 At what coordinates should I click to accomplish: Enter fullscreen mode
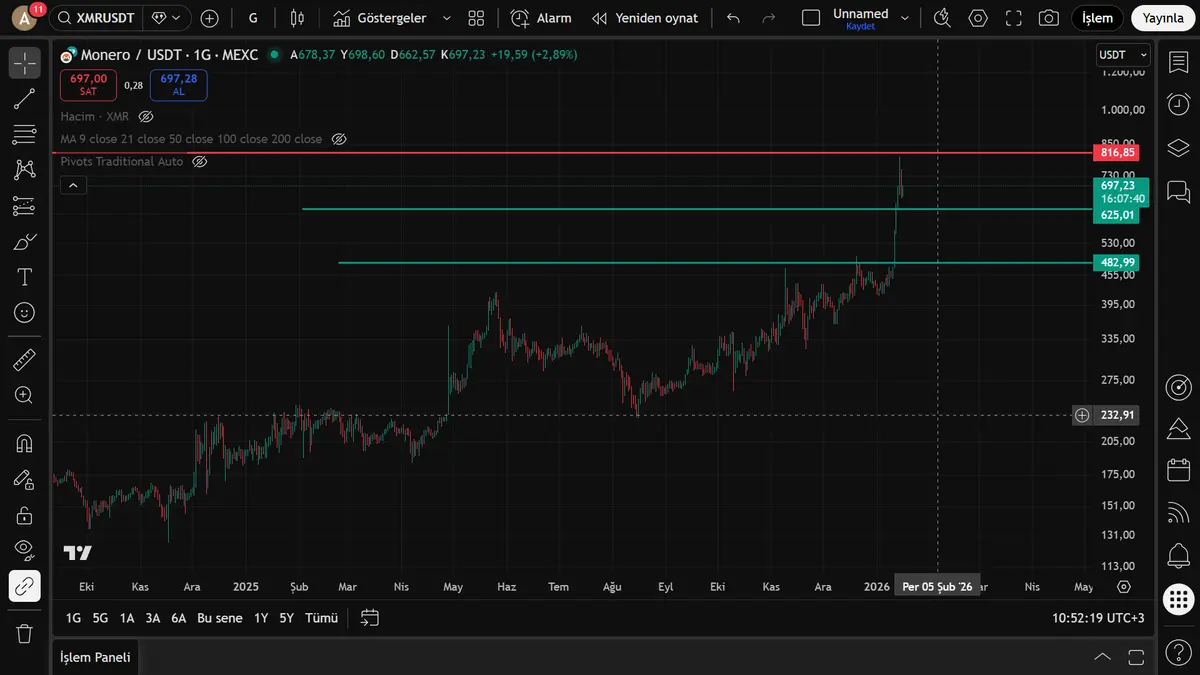(x=1013, y=18)
